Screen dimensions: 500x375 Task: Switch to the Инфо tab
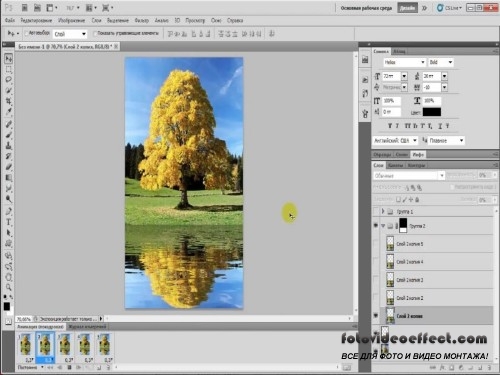418,155
